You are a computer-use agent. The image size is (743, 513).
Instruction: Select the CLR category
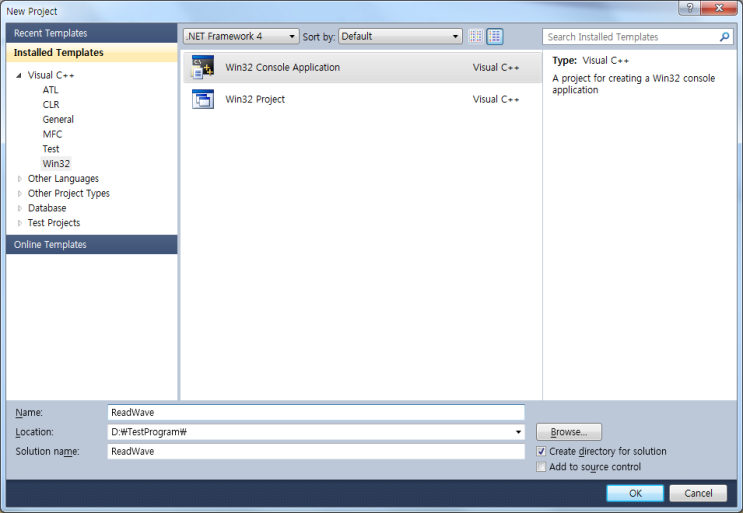(x=51, y=105)
